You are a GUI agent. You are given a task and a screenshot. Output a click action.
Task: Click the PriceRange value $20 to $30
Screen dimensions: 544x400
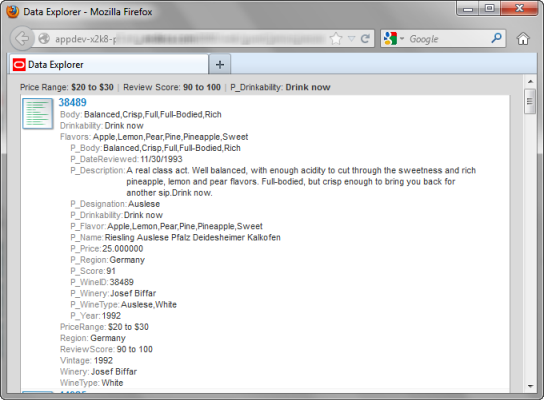point(128,327)
